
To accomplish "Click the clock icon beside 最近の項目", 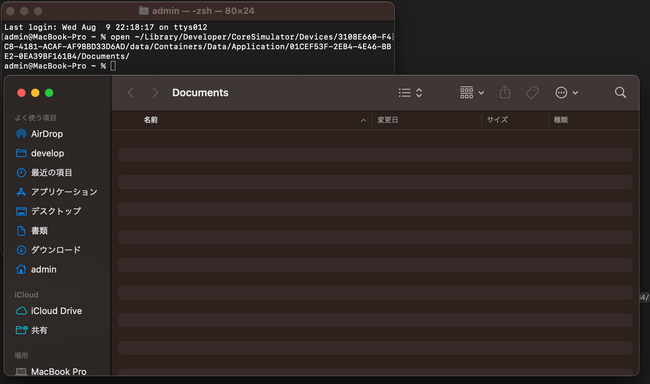I will point(21,173).
